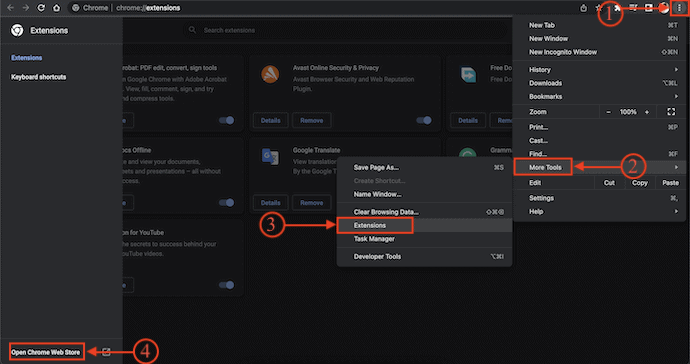Click the Chrome site info icon in address bar
Screen dimensions: 690x364
(x=76, y=8)
